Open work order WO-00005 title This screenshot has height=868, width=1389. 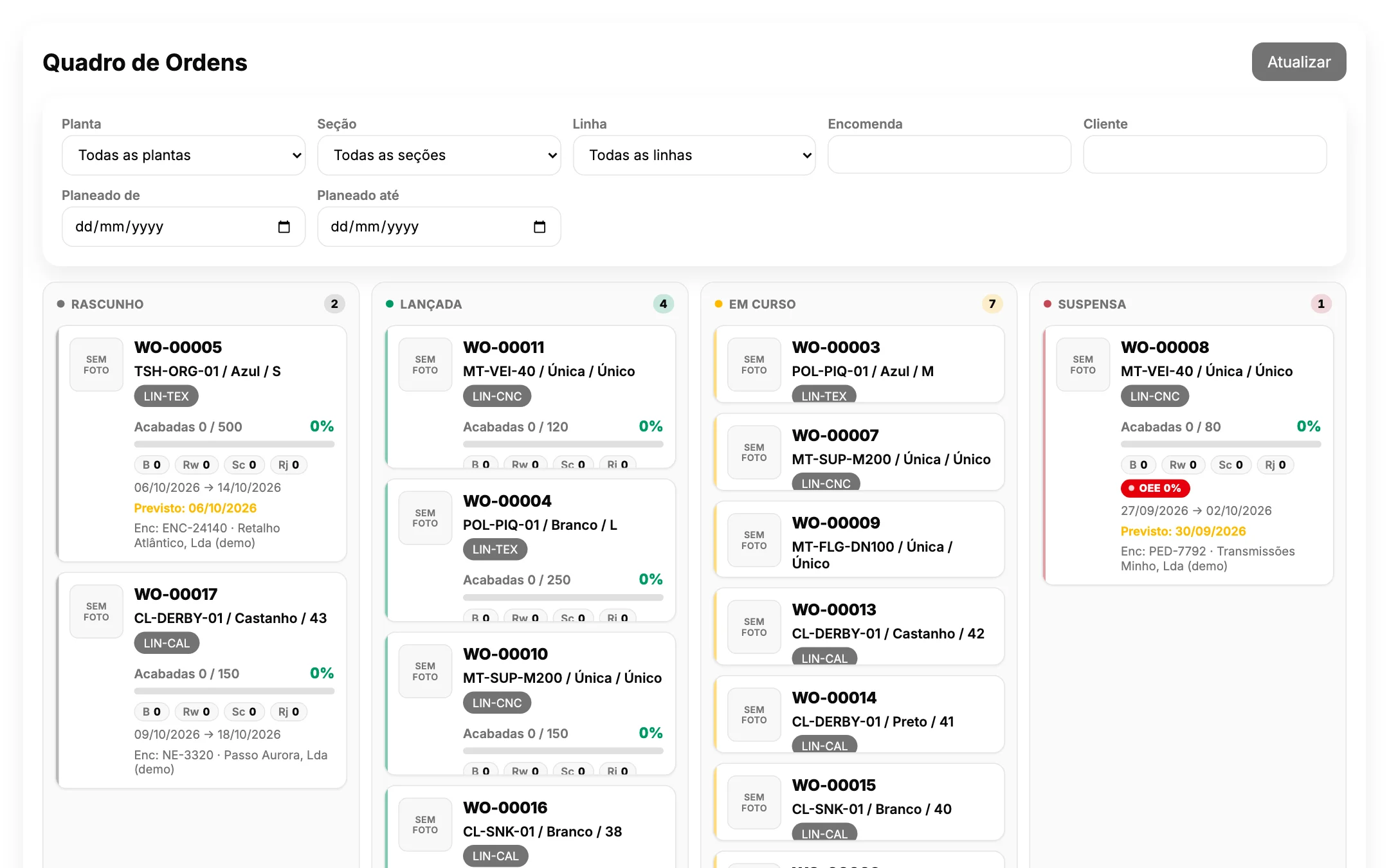178,347
